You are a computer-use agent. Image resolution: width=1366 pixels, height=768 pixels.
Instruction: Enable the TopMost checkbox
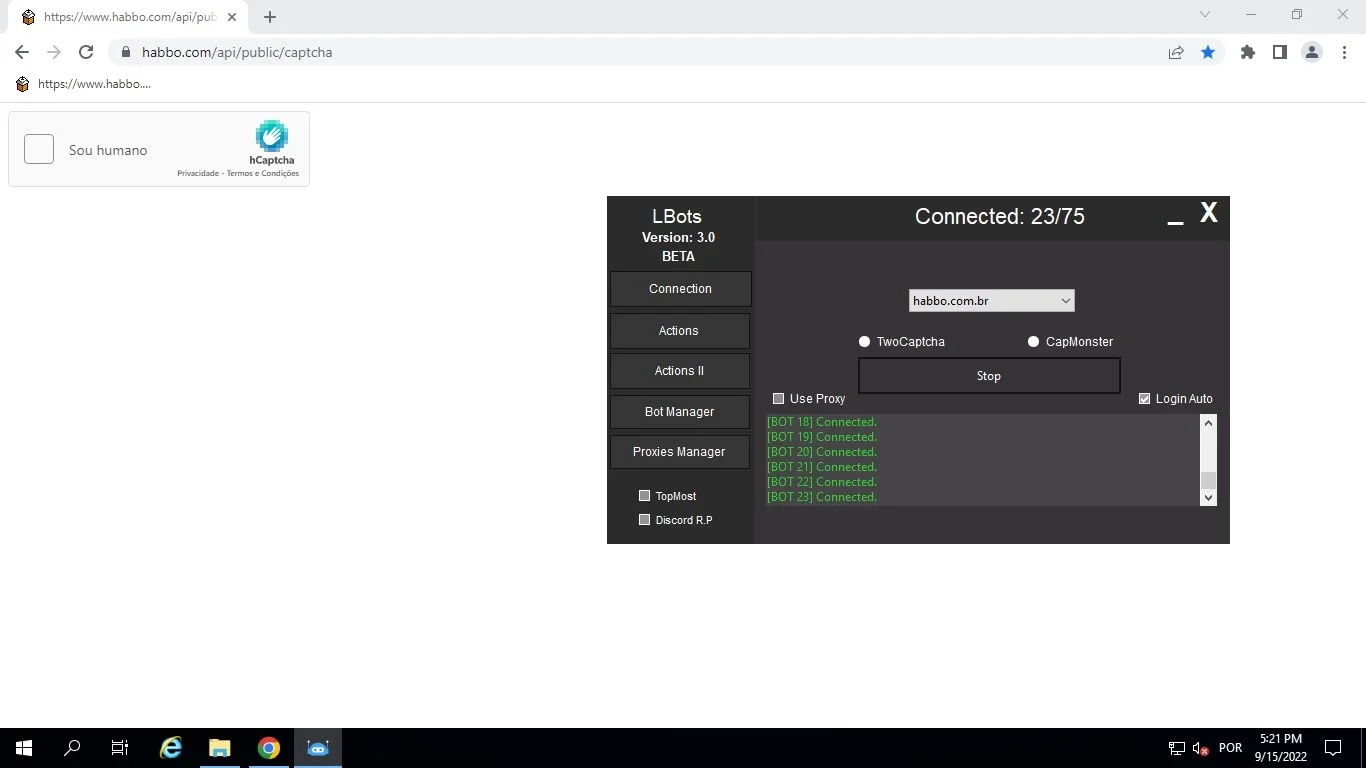[x=645, y=496]
